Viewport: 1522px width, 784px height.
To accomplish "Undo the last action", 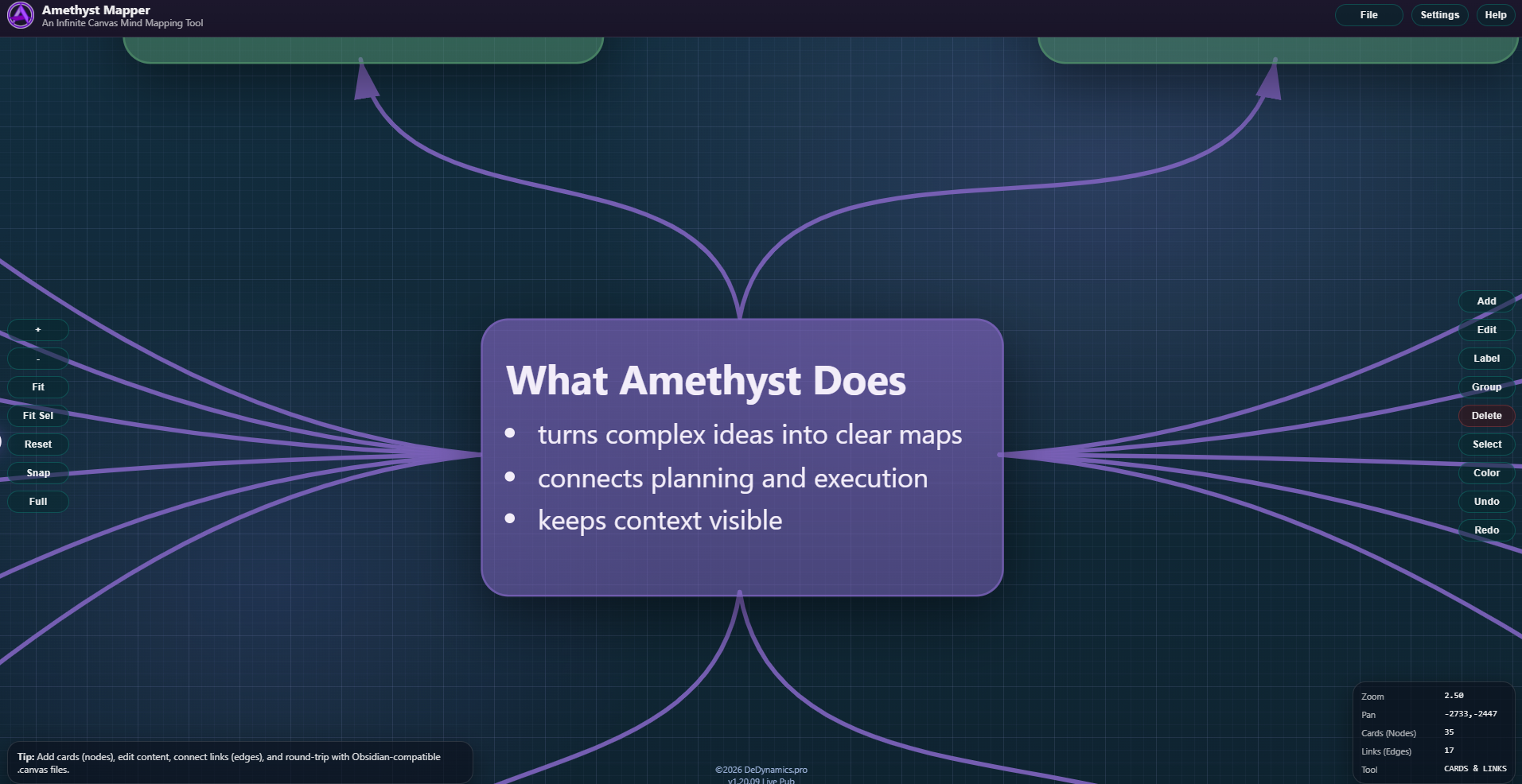I will [x=1486, y=502].
